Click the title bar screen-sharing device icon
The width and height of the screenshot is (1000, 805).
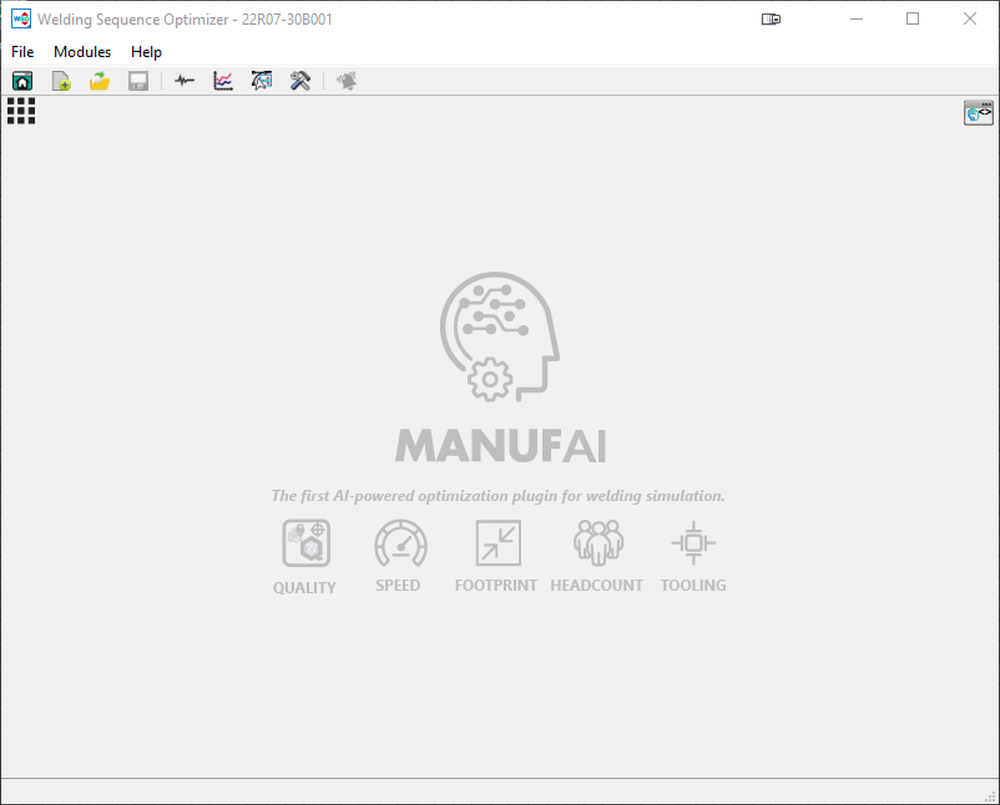tap(771, 19)
